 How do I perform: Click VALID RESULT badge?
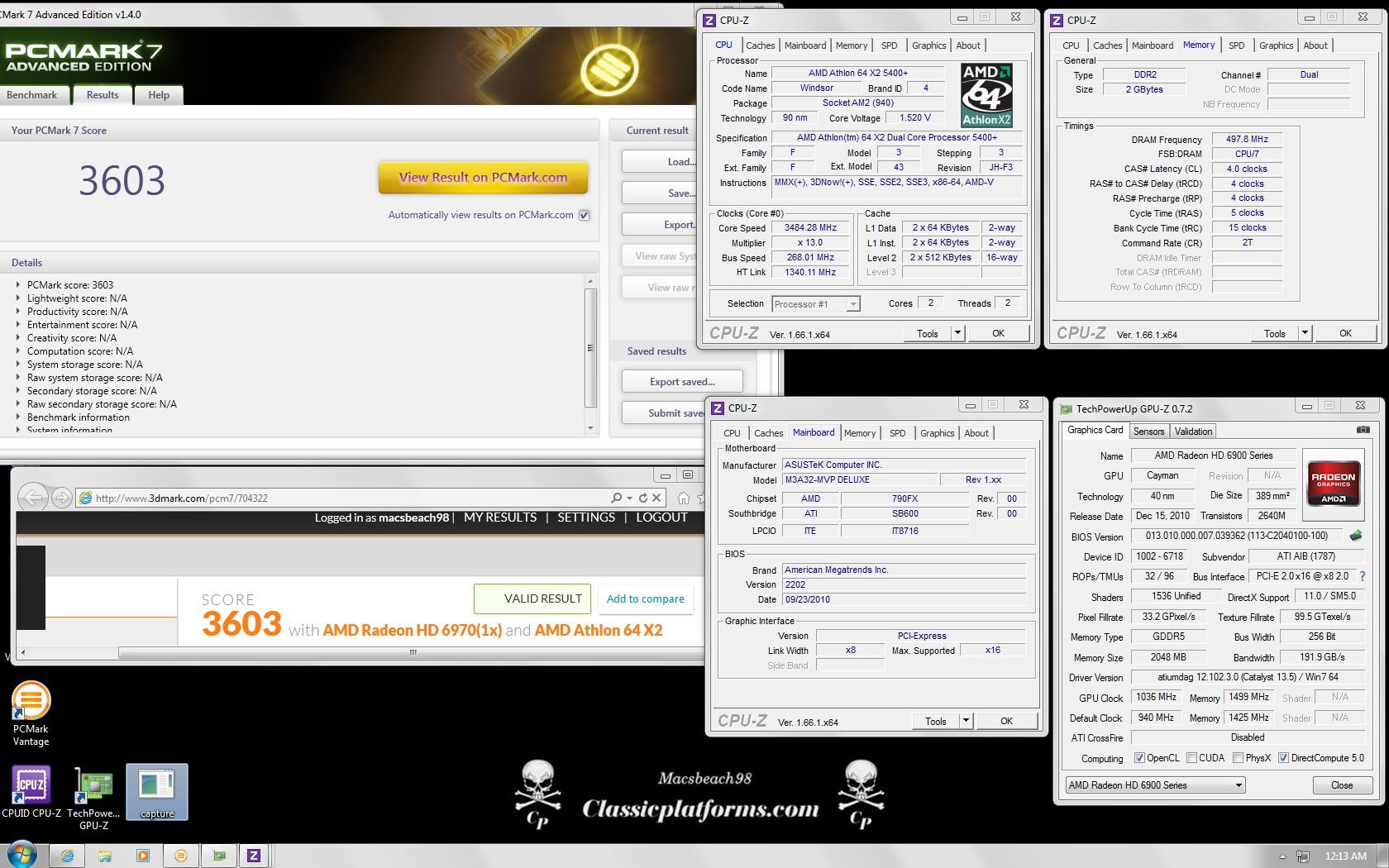[x=532, y=599]
